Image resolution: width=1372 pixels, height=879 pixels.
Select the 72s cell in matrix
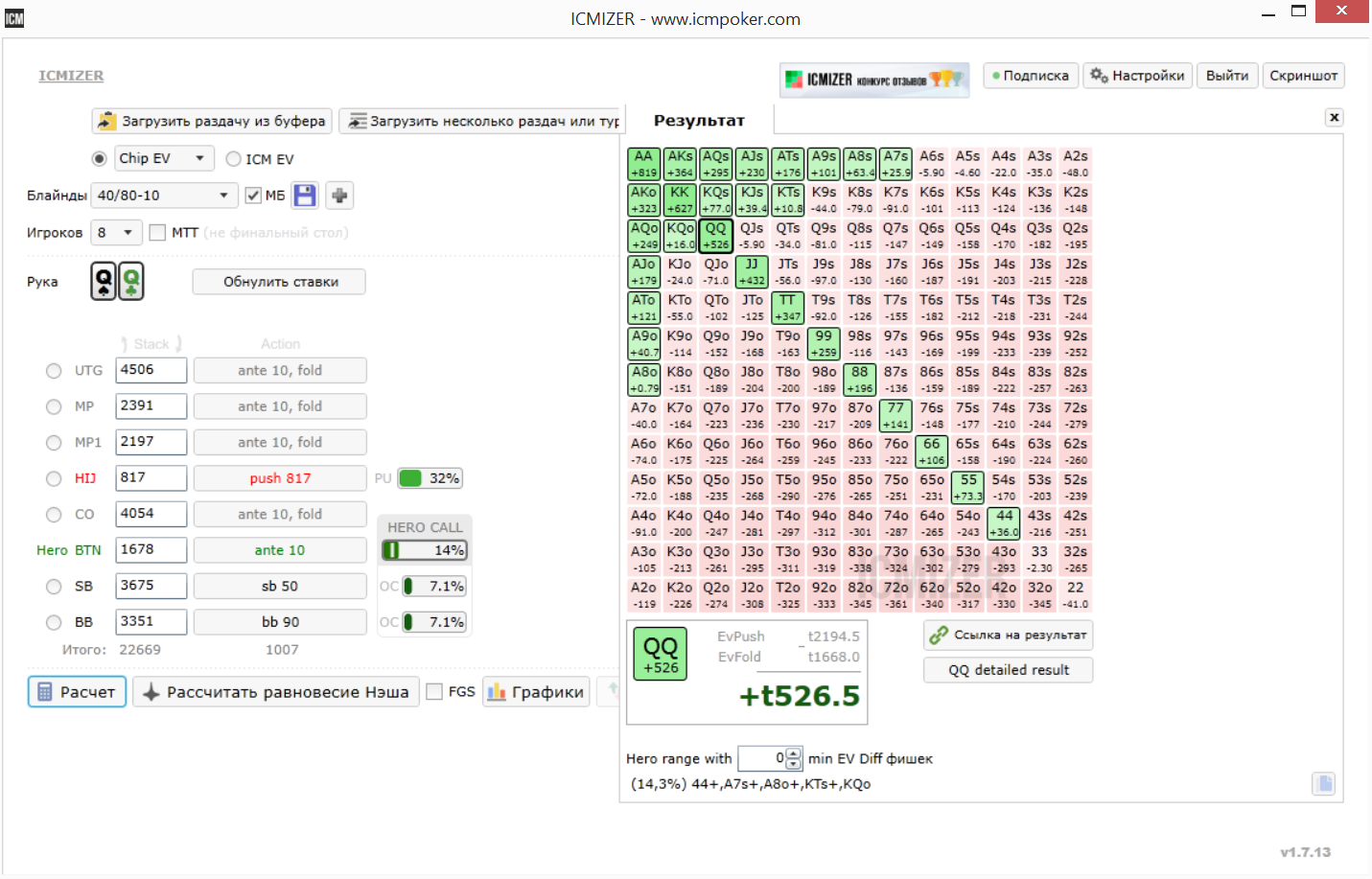(x=1076, y=415)
